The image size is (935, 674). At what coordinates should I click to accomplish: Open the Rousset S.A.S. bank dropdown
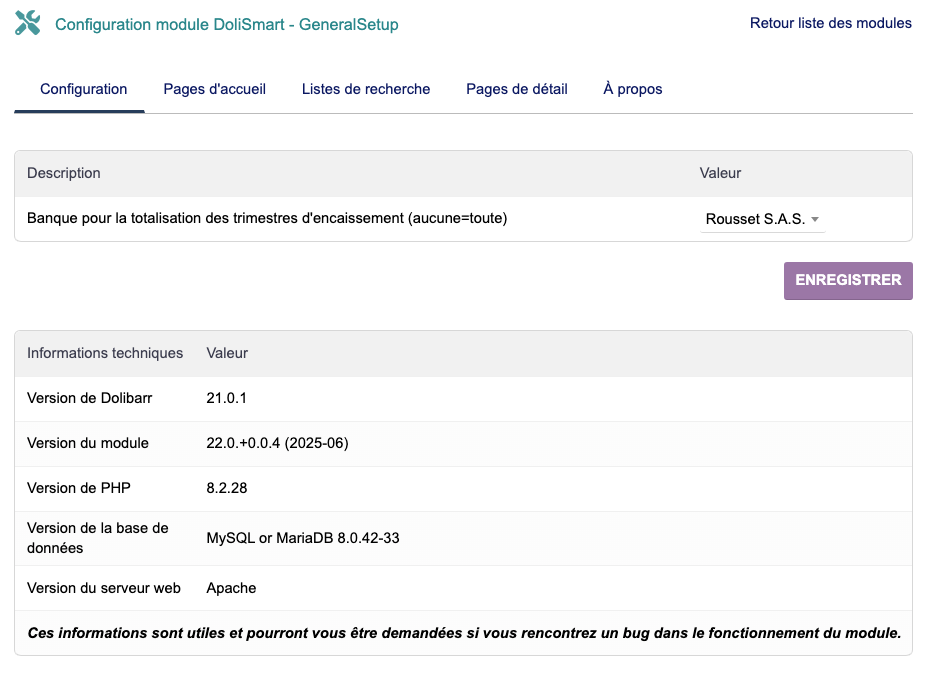click(762, 219)
